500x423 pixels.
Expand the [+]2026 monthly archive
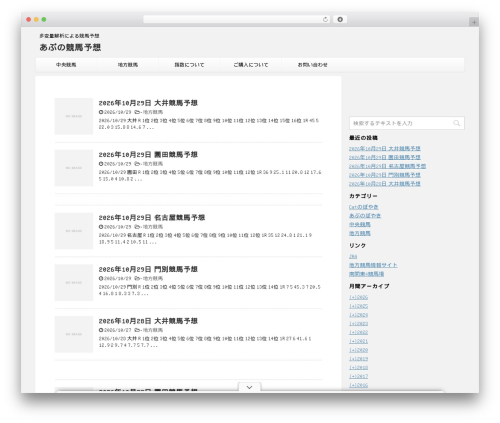tap(358, 297)
